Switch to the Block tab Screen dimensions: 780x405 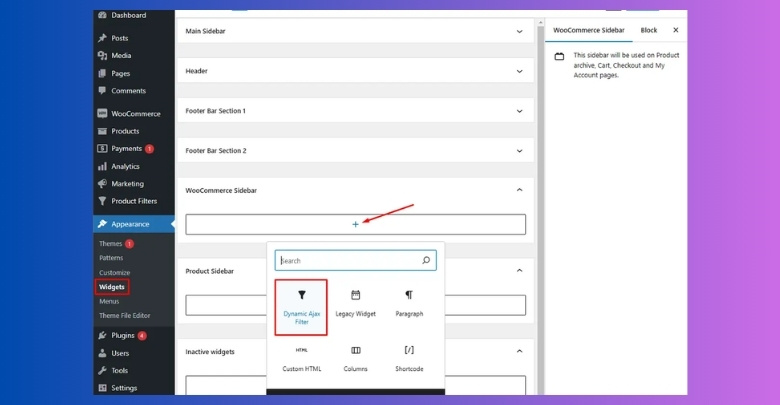[649, 30]
